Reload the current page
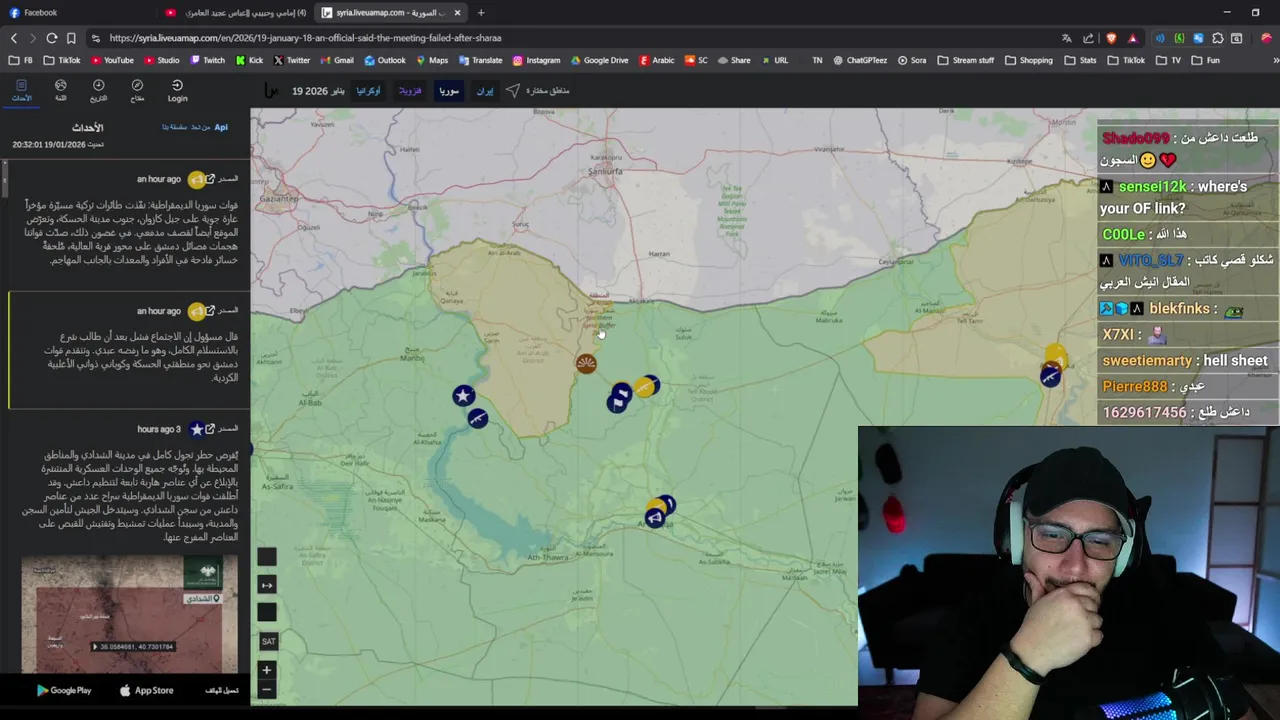Screen dimensions: 1280x720 point(52,38)
